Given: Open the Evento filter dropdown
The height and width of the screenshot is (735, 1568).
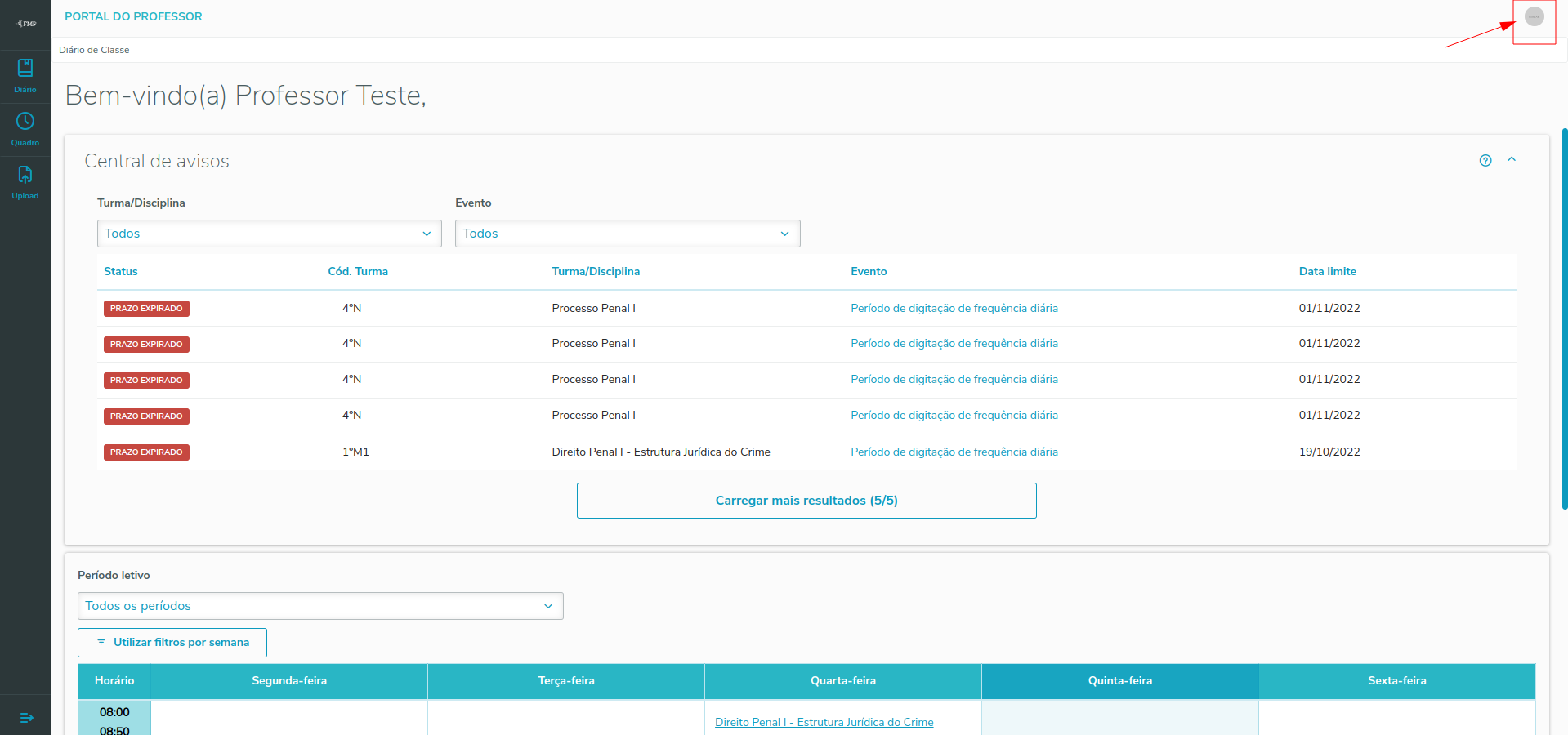Looking at the screenshot, I should (x=627, y=234).
